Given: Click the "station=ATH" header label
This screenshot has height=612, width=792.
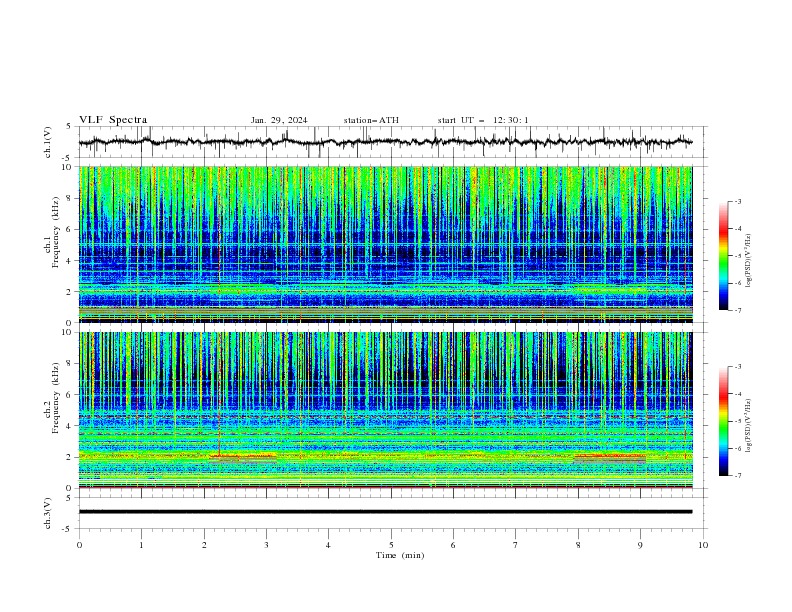Looking at the screenshot, I should [x=371, y=120].
